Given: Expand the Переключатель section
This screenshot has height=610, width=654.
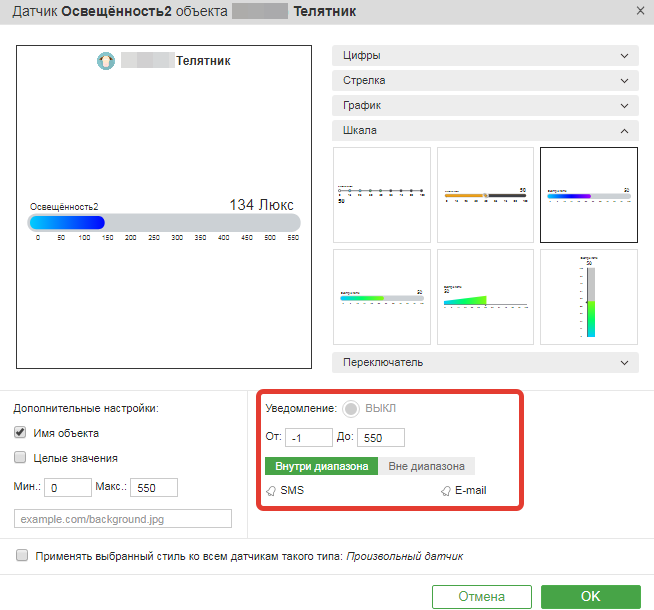Looking at the screenshot, I should tap(485, 362).
